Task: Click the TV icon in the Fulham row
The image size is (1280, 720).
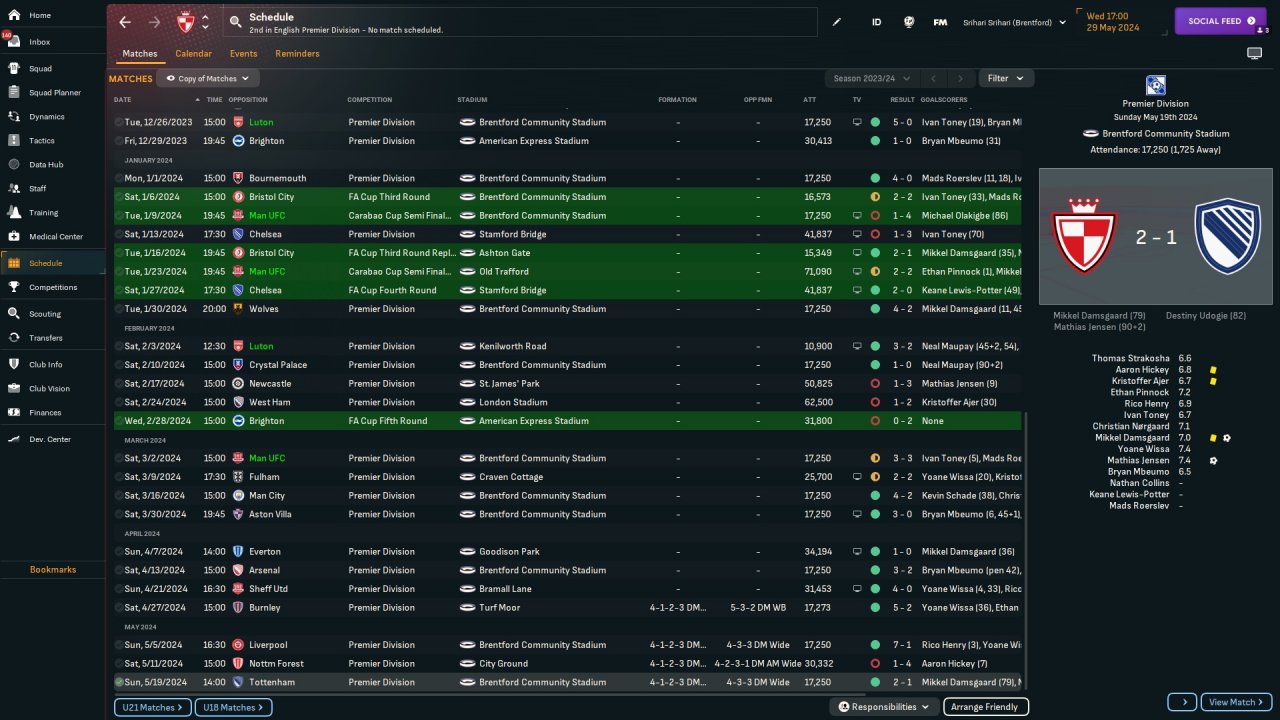Action: (857, 477)
